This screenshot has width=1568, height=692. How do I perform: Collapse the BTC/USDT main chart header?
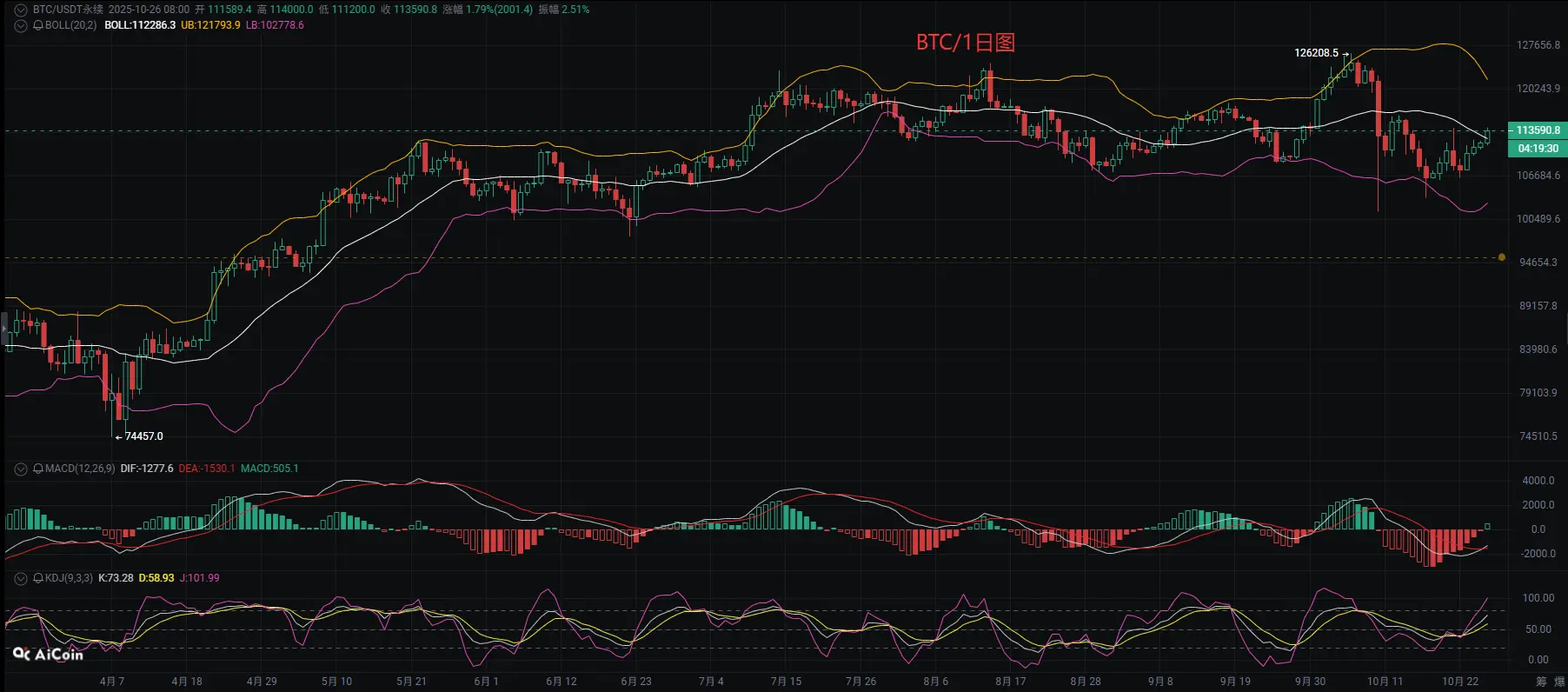21,10
